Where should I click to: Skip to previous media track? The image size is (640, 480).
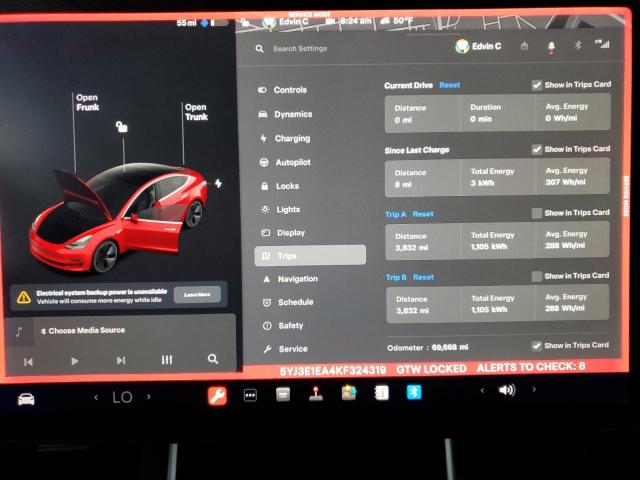(28, 362)
